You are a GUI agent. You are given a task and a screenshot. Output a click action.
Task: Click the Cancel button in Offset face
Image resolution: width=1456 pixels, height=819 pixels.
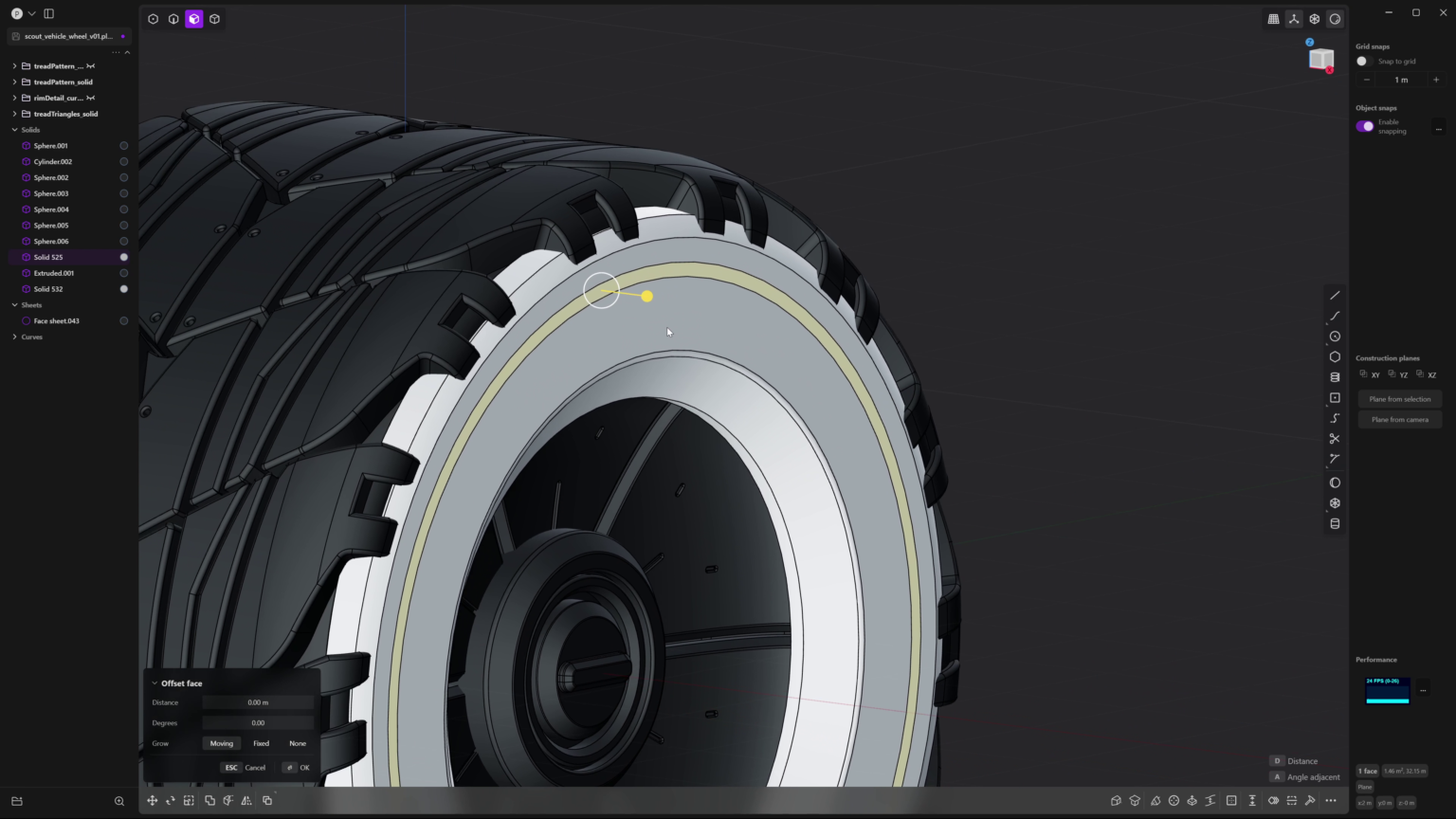click(x=245, y=768)
